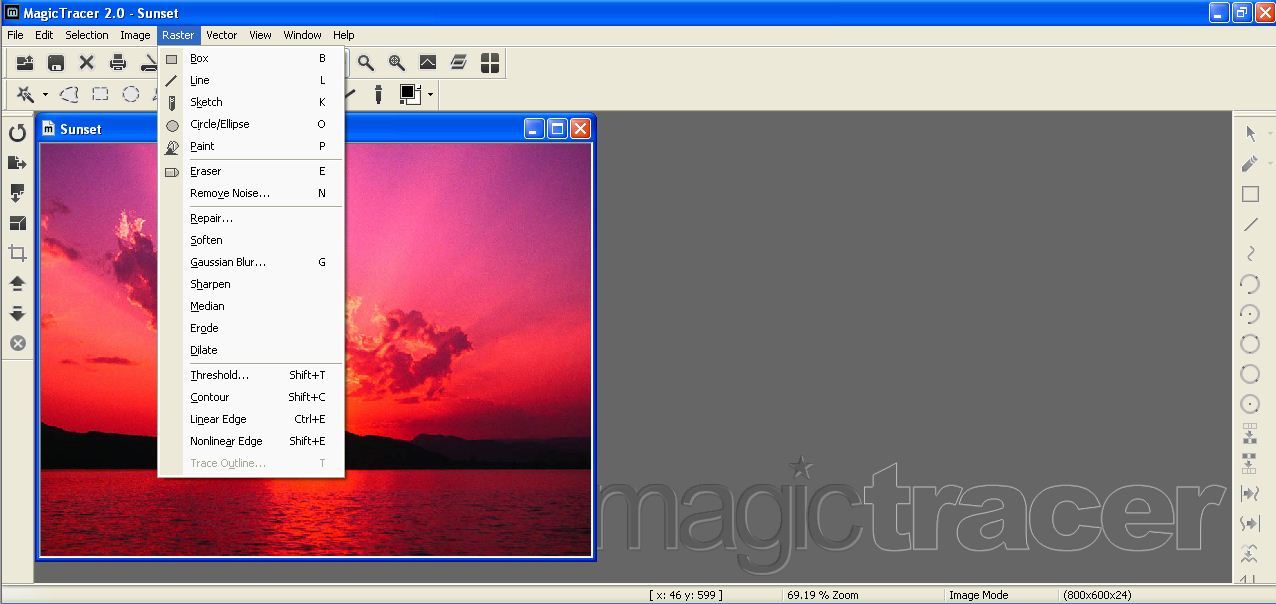Click the split-panel icon in left sidebar
This screenshot has height=604, width=1276.
[17, 223]
